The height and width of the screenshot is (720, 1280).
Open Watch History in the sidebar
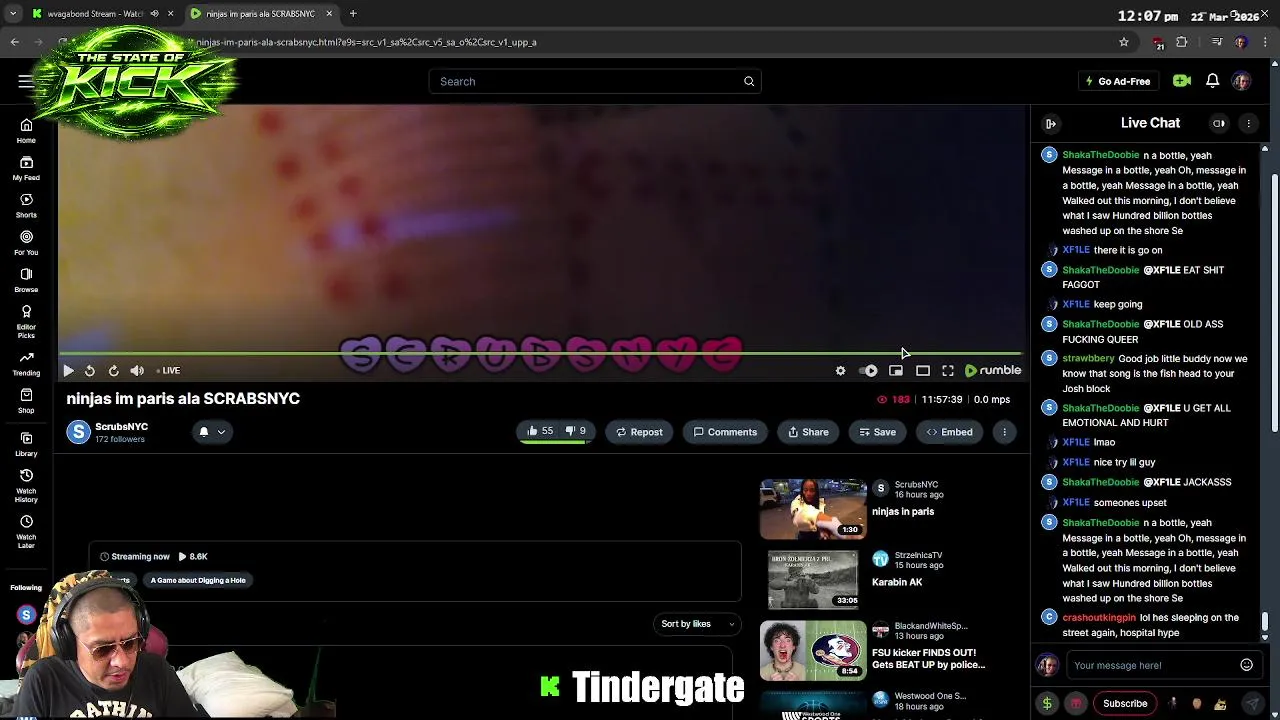(26, 485)
